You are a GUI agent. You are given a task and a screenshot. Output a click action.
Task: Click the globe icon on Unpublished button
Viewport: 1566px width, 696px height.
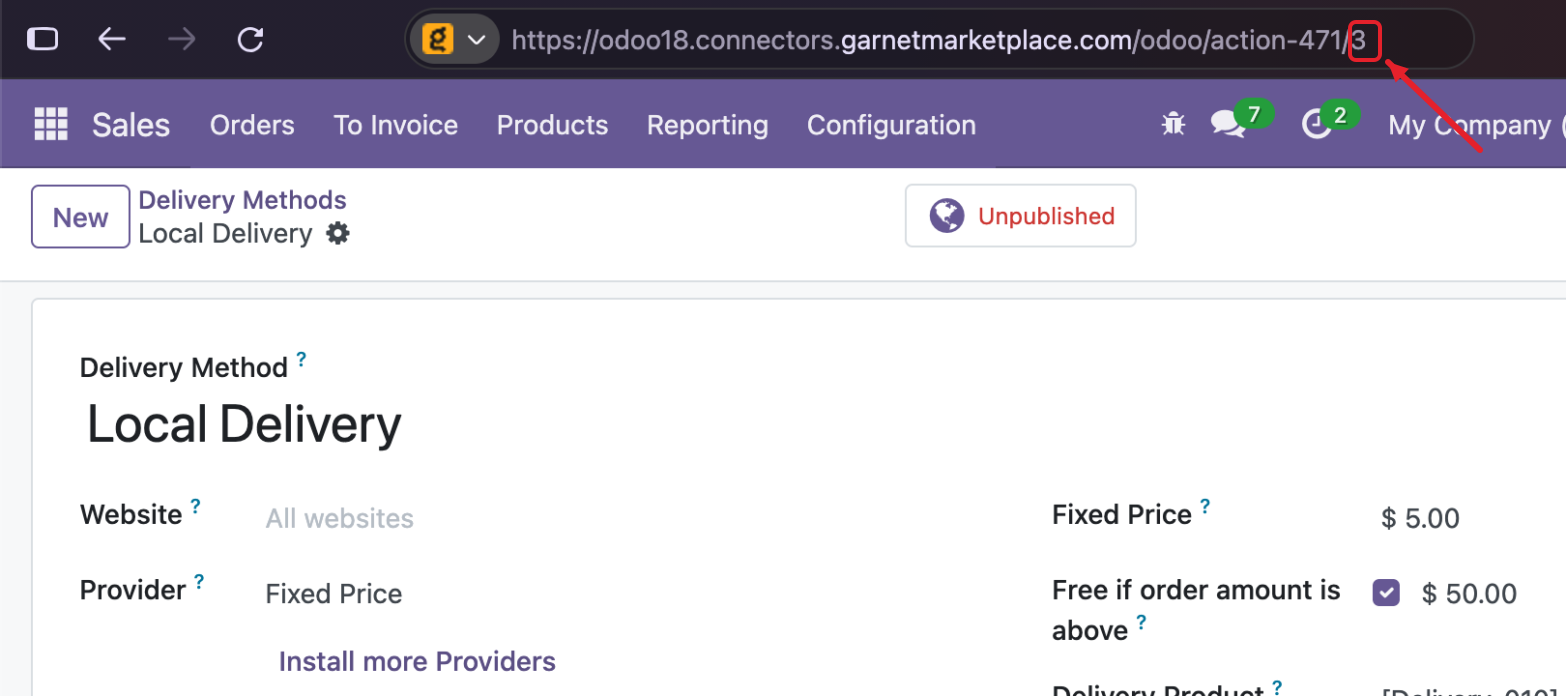(946, 216)
